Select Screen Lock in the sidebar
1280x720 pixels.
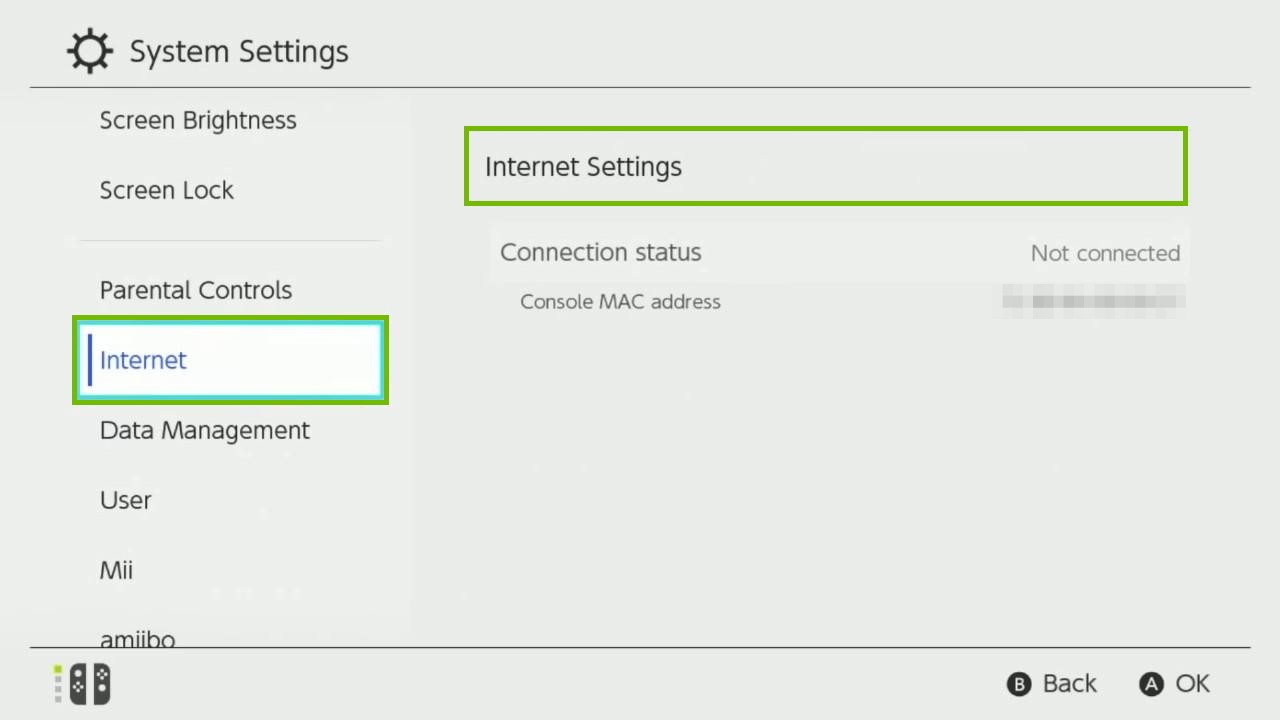[166, 190]
